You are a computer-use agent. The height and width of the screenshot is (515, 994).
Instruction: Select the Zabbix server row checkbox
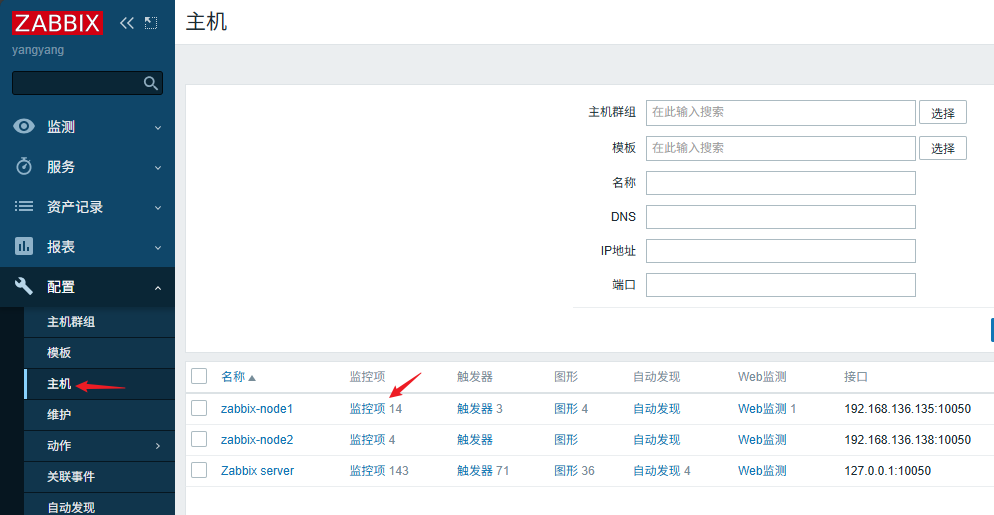tap(199, 470)
